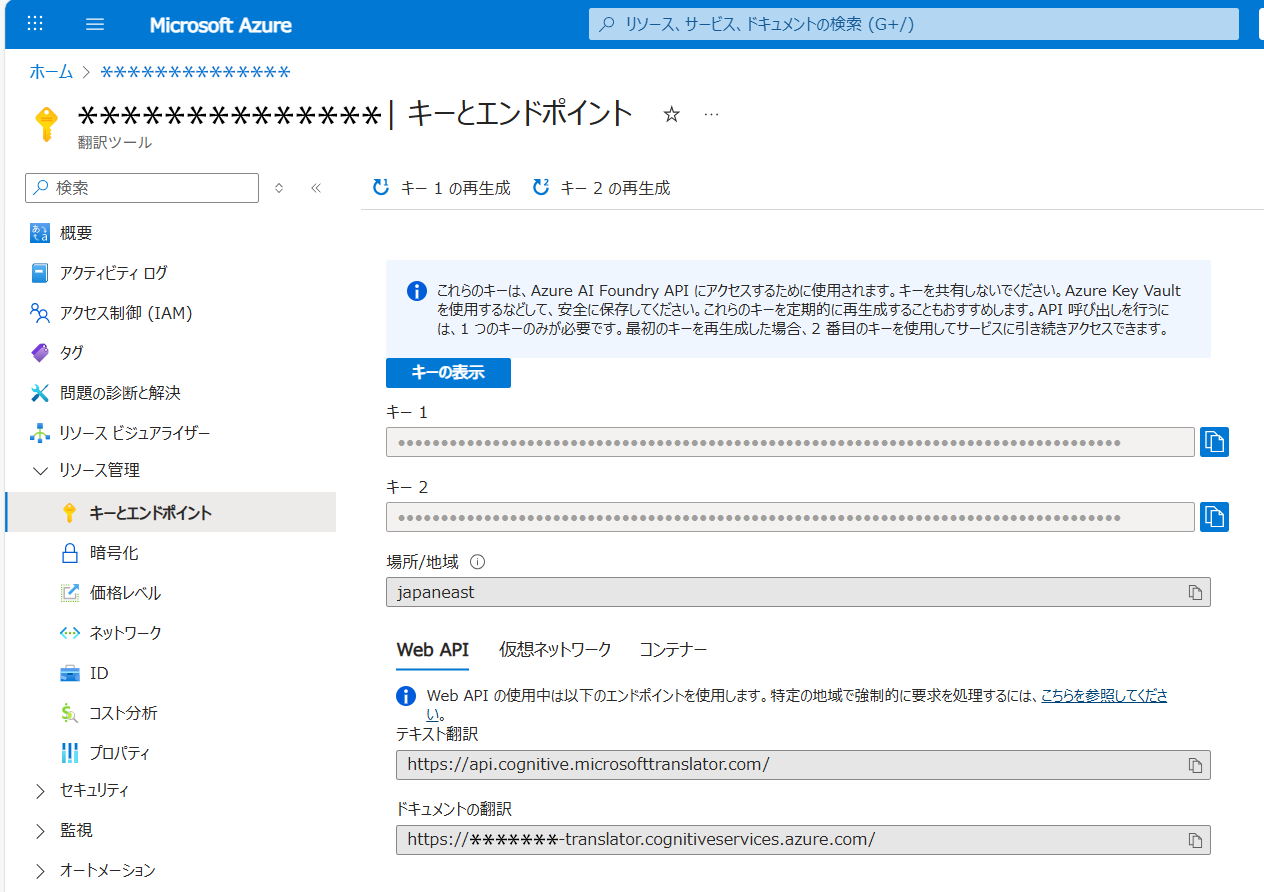Copy Key 1 to clipboard

click(x=1214, y=442)
